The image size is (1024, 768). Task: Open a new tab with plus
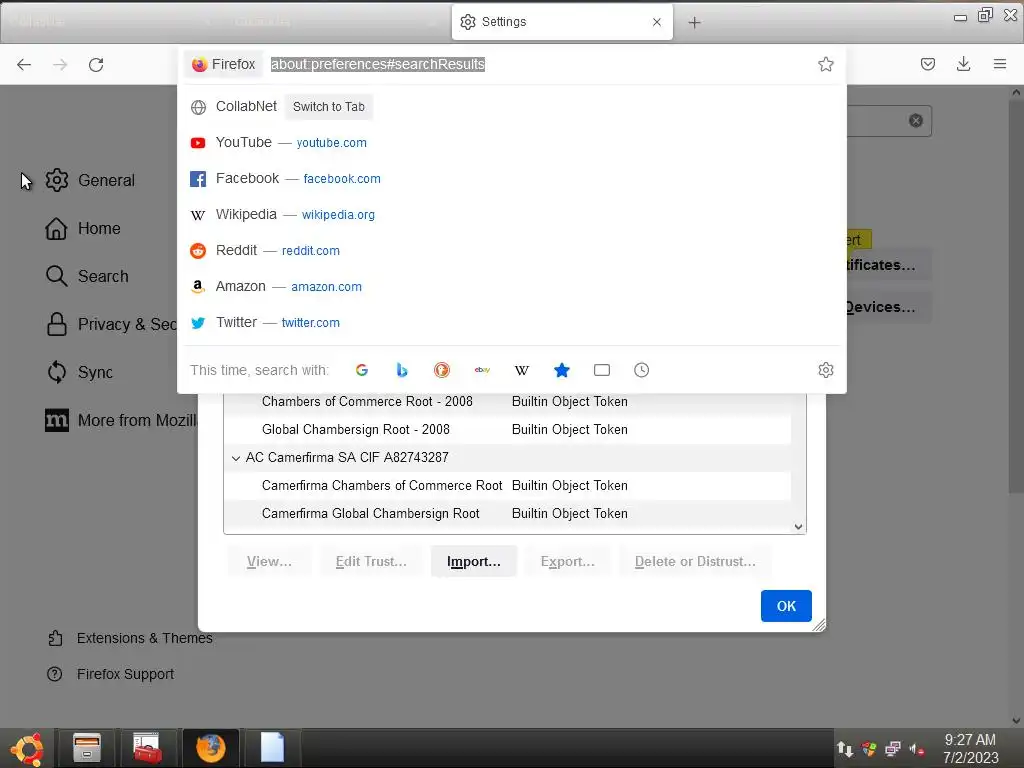tap(694, 23)
